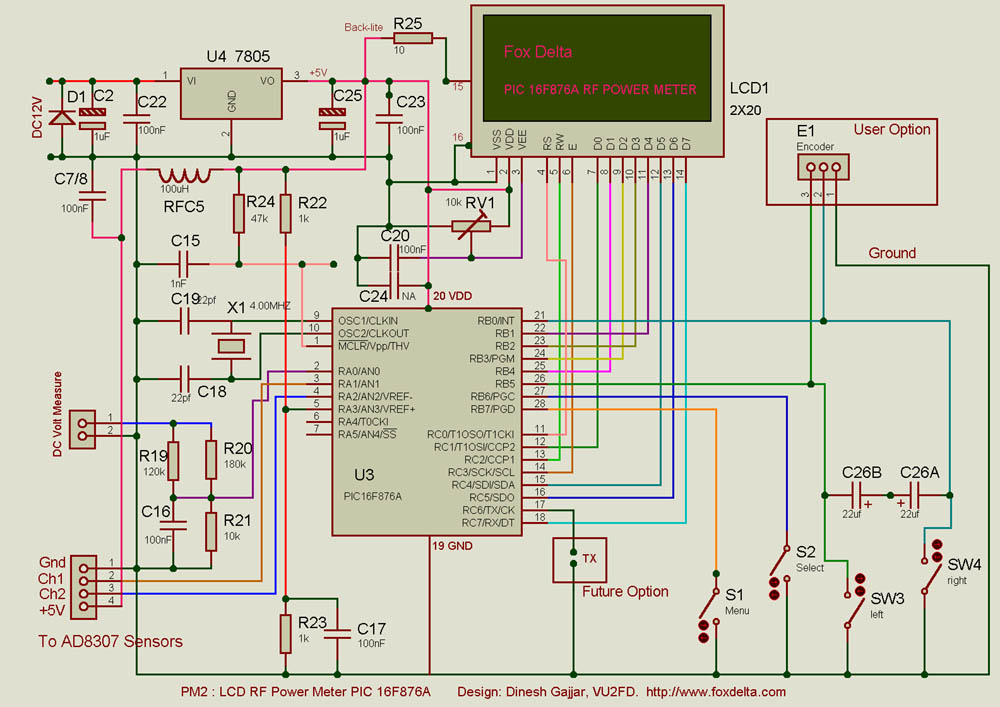
Task: Click the C17 100nF capacitor
Action: [x=341, y=632]
